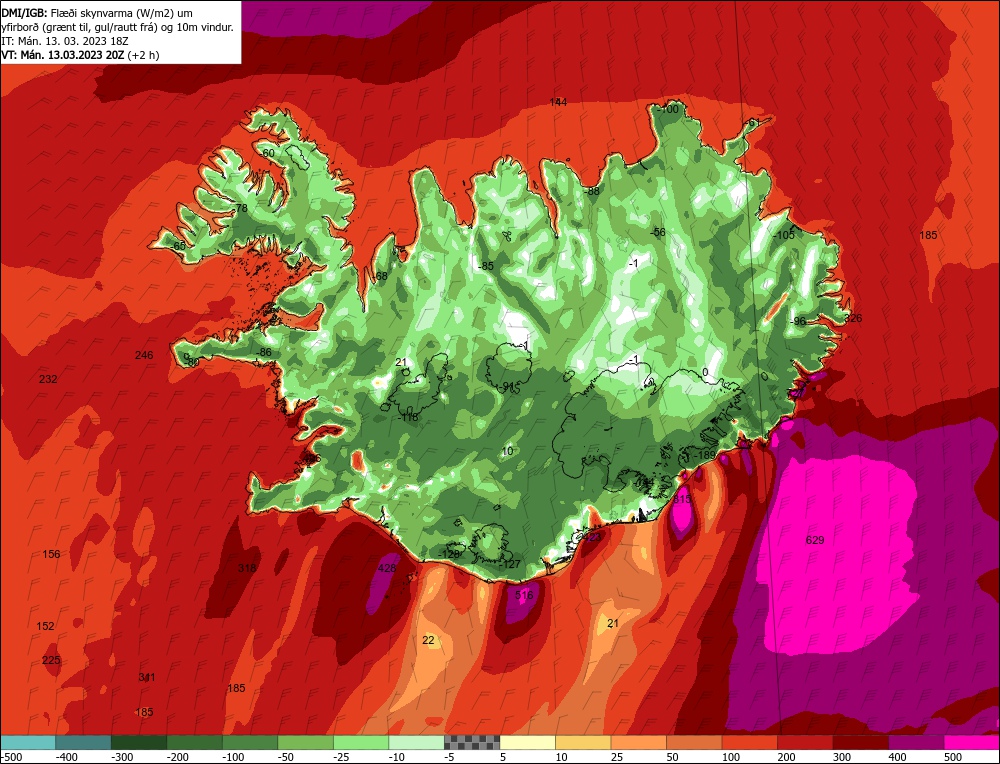Click the 629 value in the magenta area
The width and height of the screenshot is (1000, 764).
click(815, 540)
